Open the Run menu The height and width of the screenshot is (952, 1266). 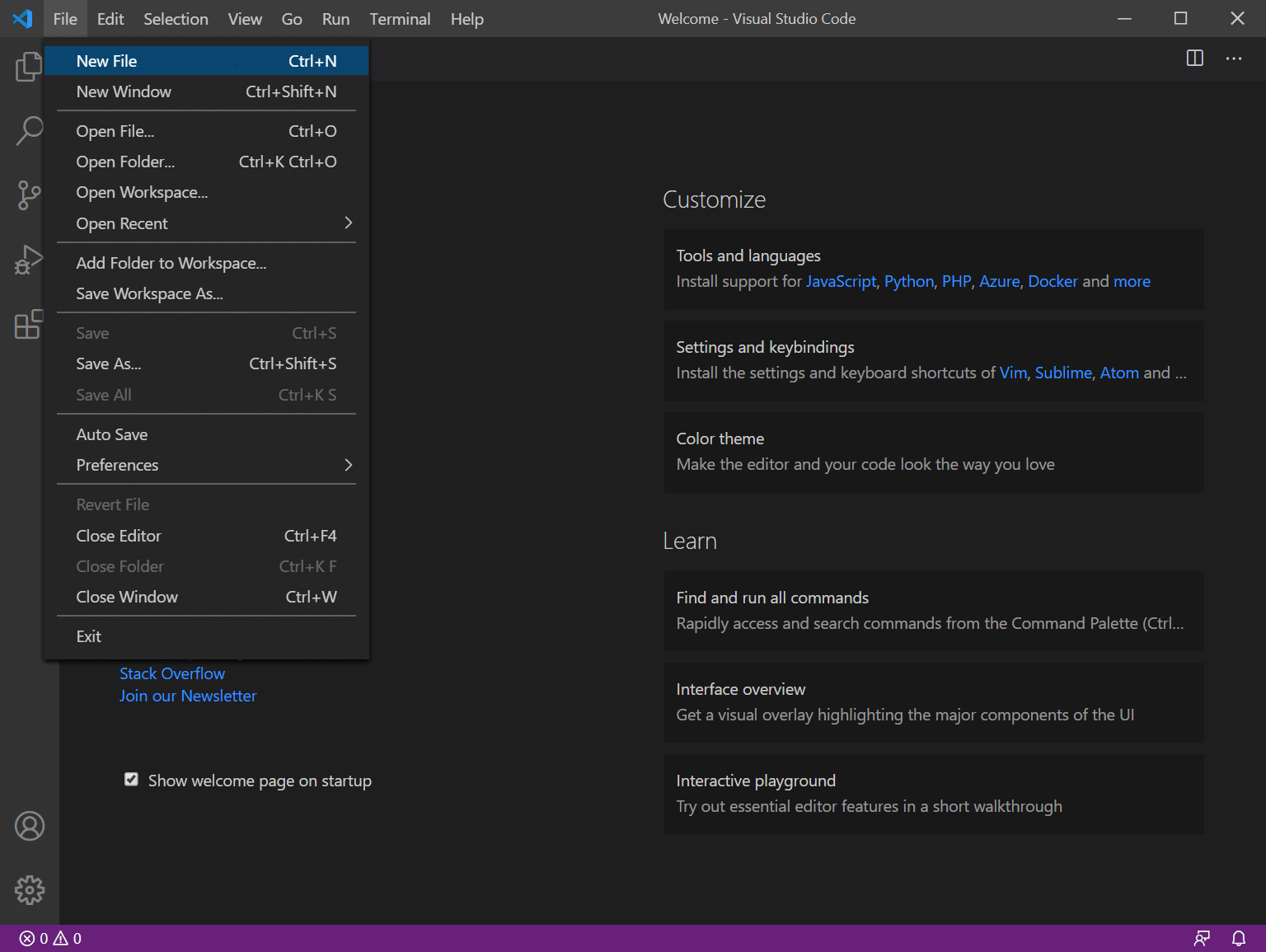[x=335, y=18]
